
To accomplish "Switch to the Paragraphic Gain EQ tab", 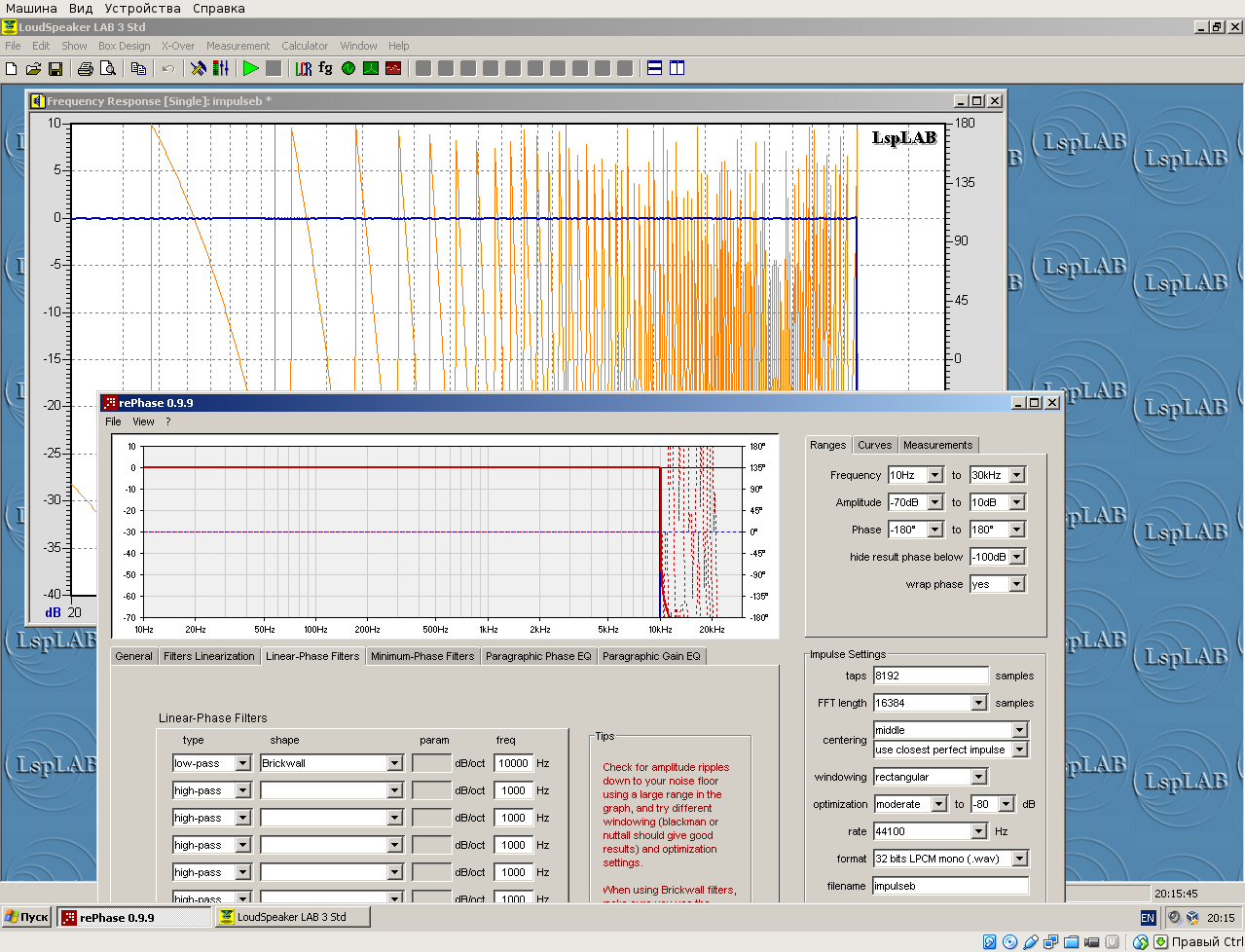I will [x=651, y=656].
